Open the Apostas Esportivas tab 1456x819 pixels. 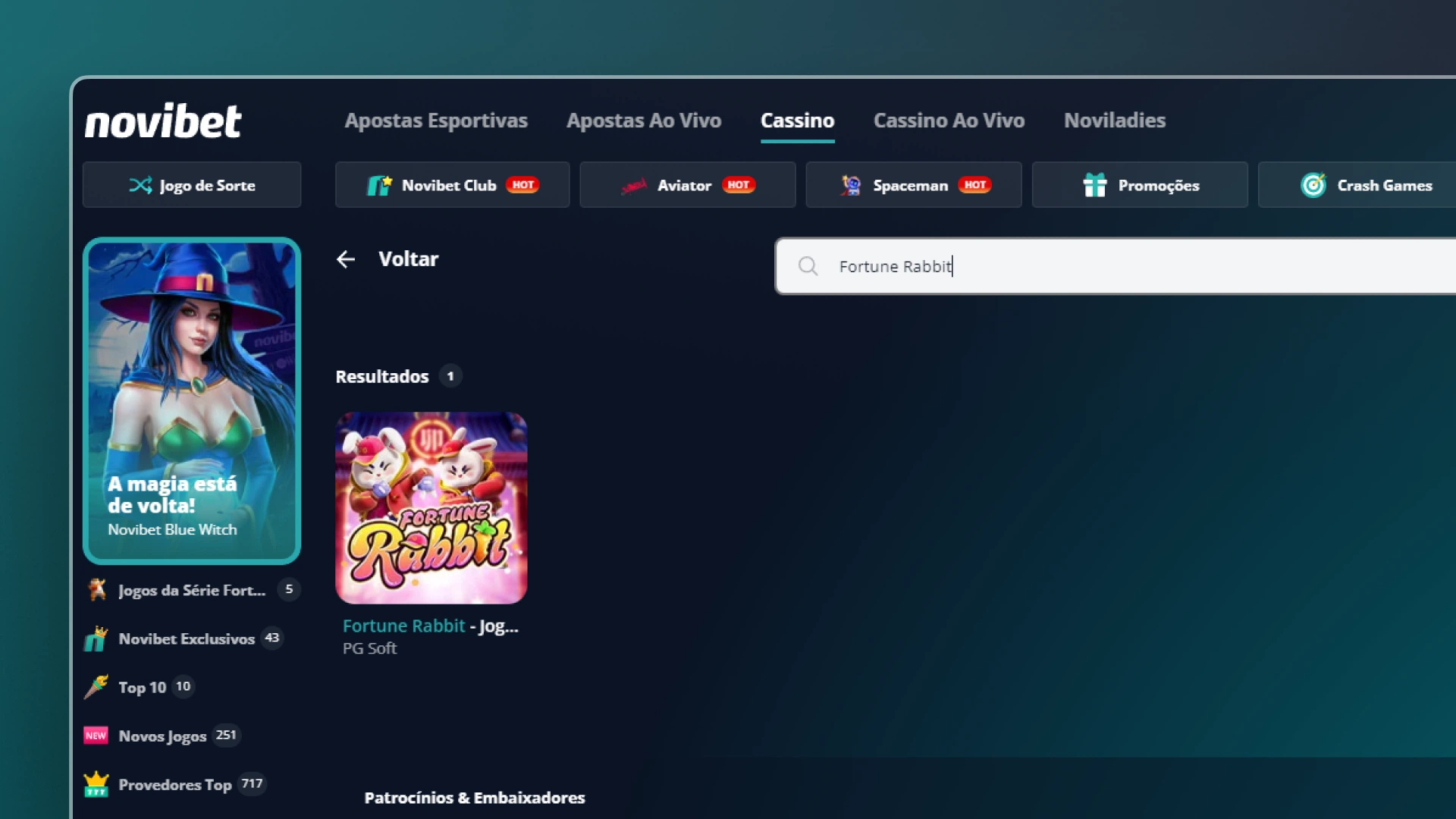436,121
